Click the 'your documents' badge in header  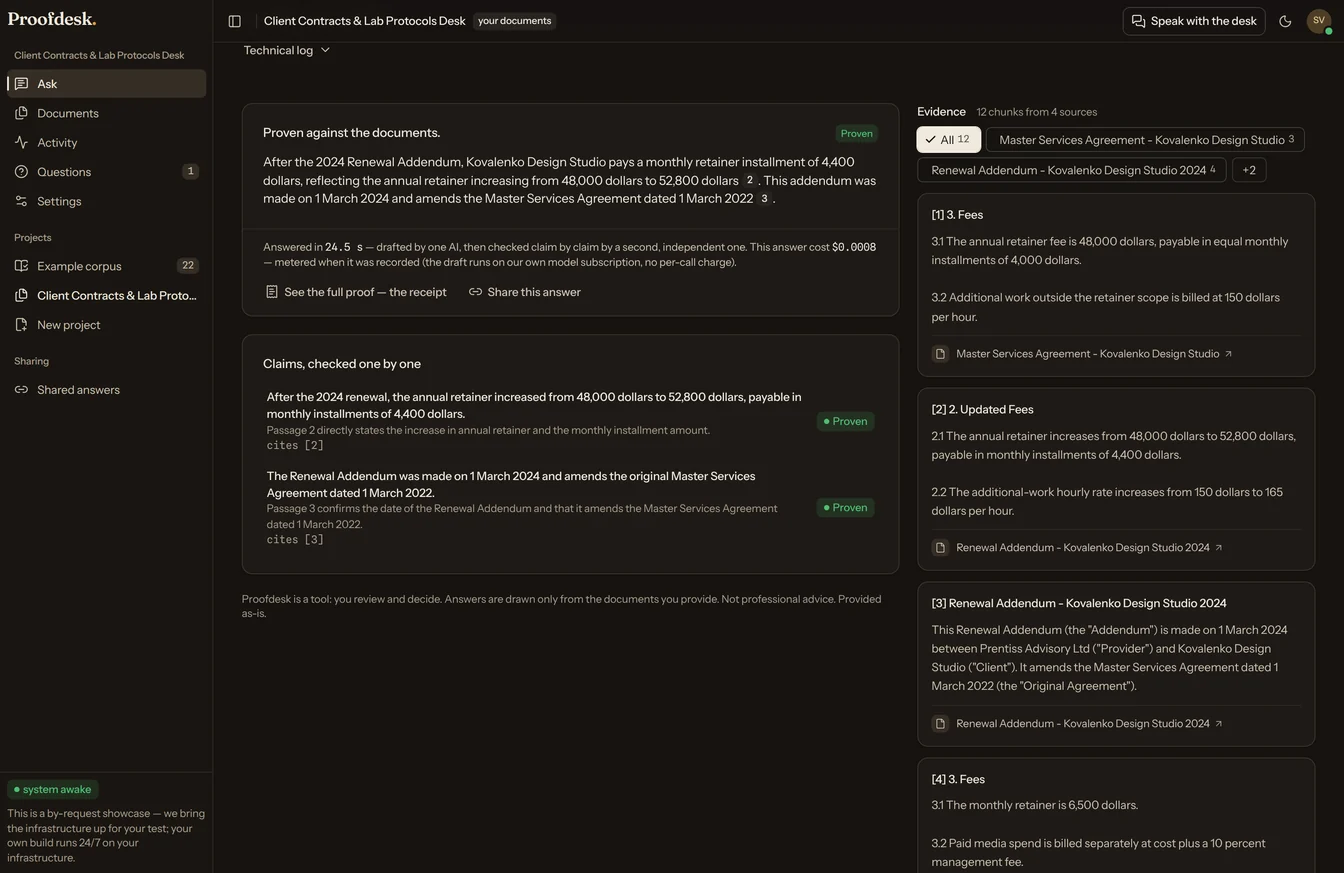514,21
